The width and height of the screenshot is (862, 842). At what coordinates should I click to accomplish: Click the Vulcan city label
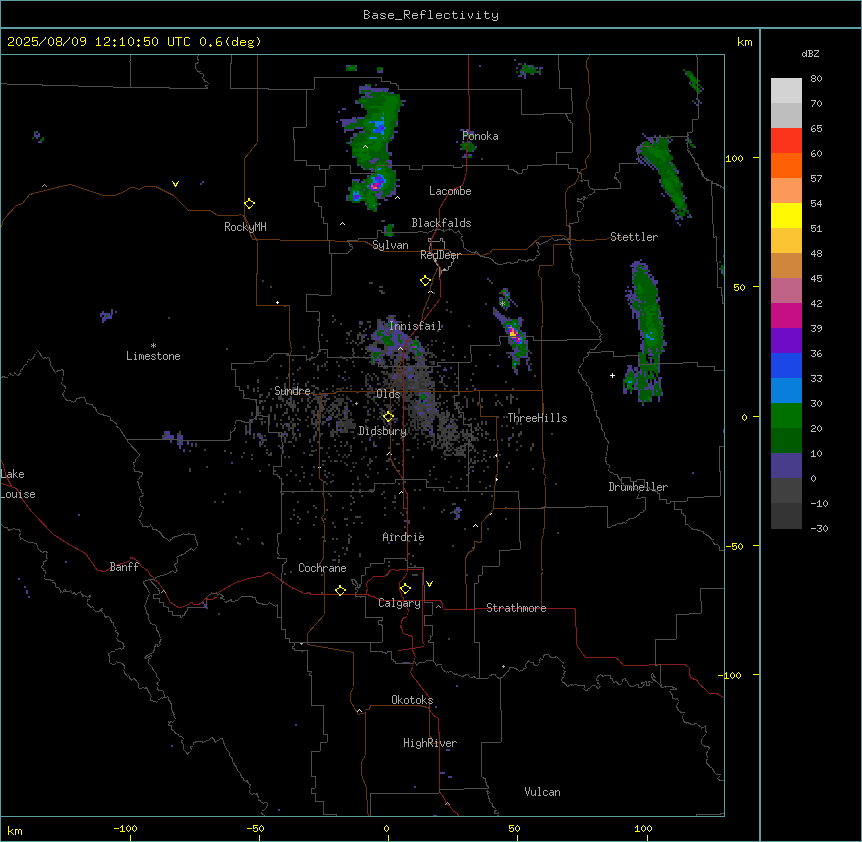click(542, 792)
